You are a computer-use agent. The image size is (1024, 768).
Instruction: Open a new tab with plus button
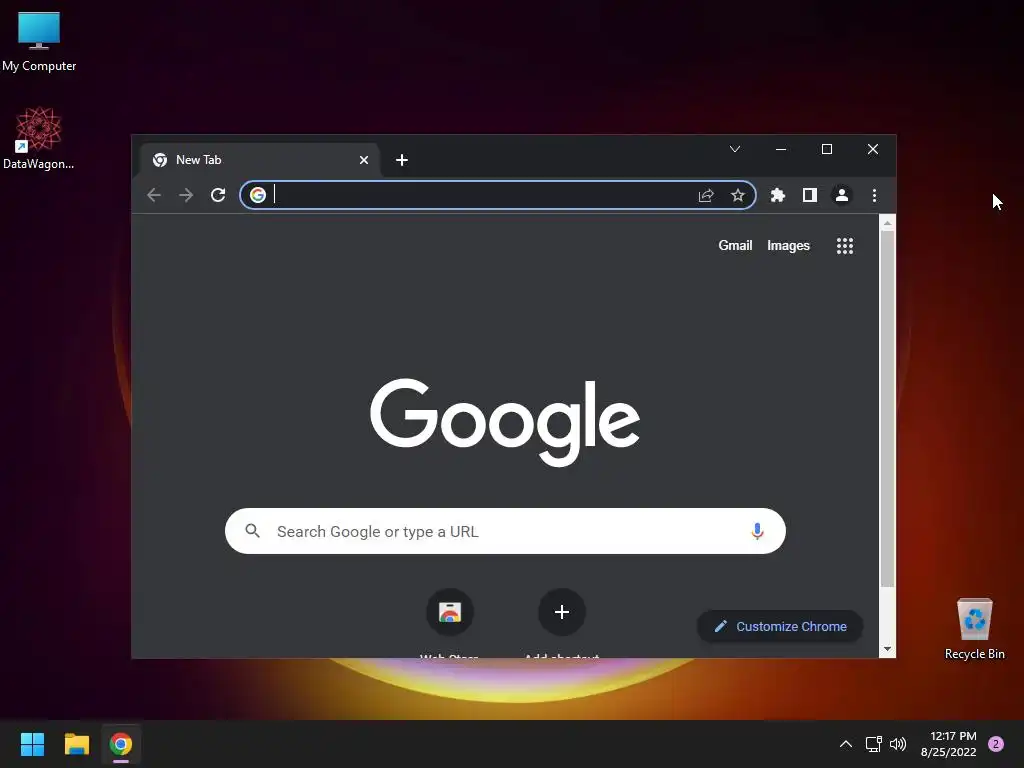[x=402, y=160]
